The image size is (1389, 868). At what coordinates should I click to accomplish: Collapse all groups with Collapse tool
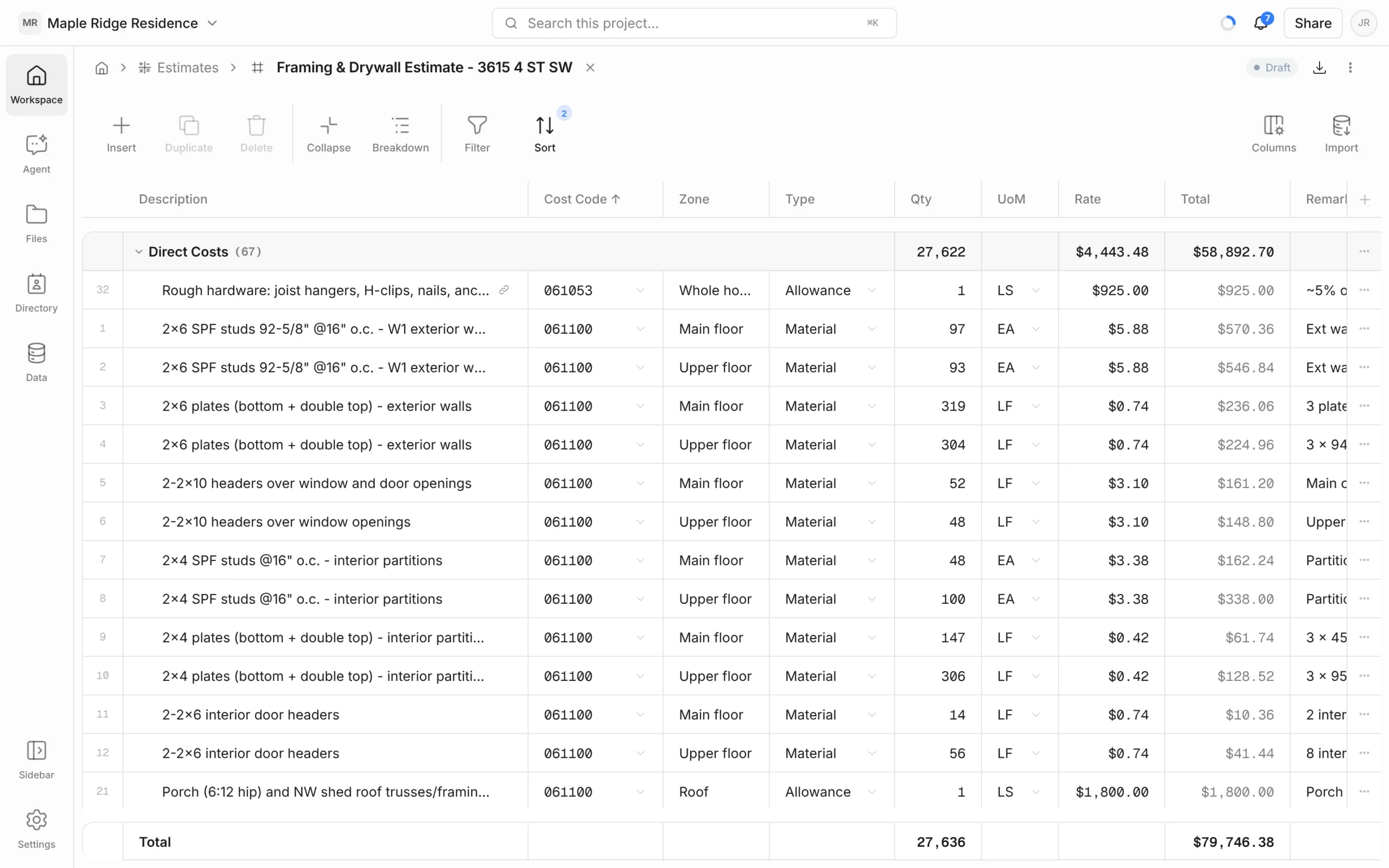328,134
